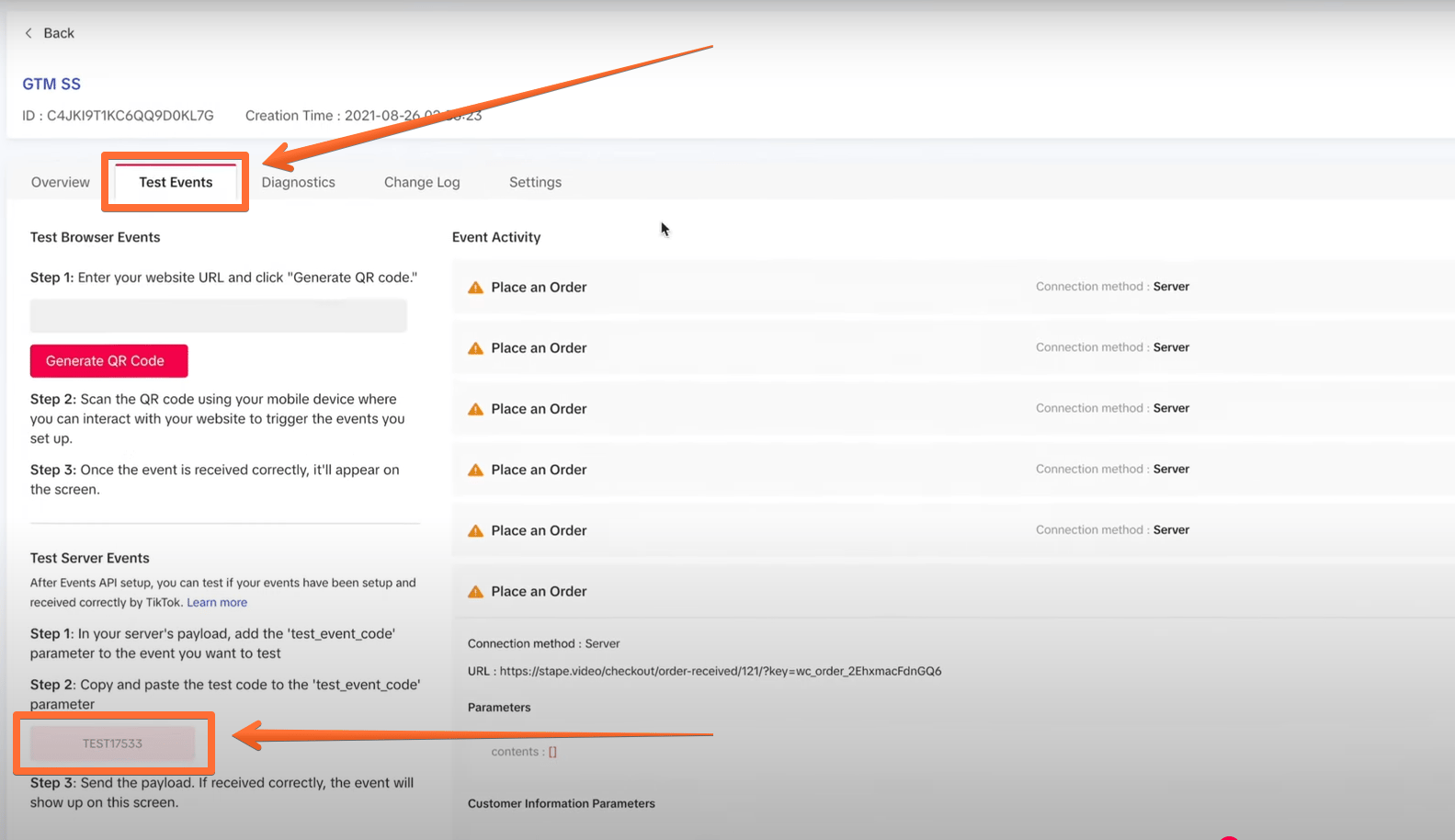The width and height of the screenshot is (1455, 840).
Task: Open the Overview tab
Action: click(x=61, y=182)
